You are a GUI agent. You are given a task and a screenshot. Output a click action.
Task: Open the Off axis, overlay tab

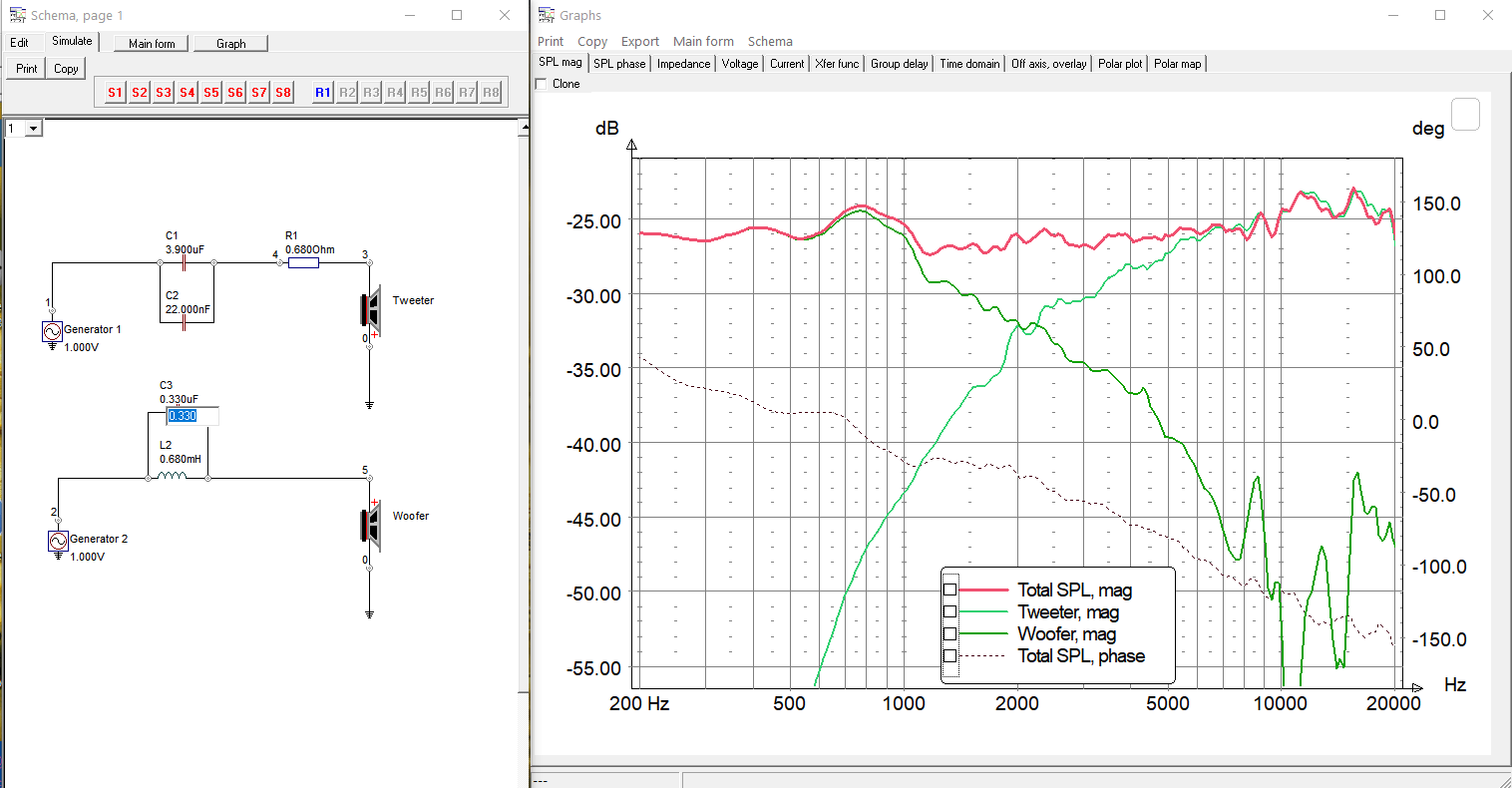tap(1049, 64)
